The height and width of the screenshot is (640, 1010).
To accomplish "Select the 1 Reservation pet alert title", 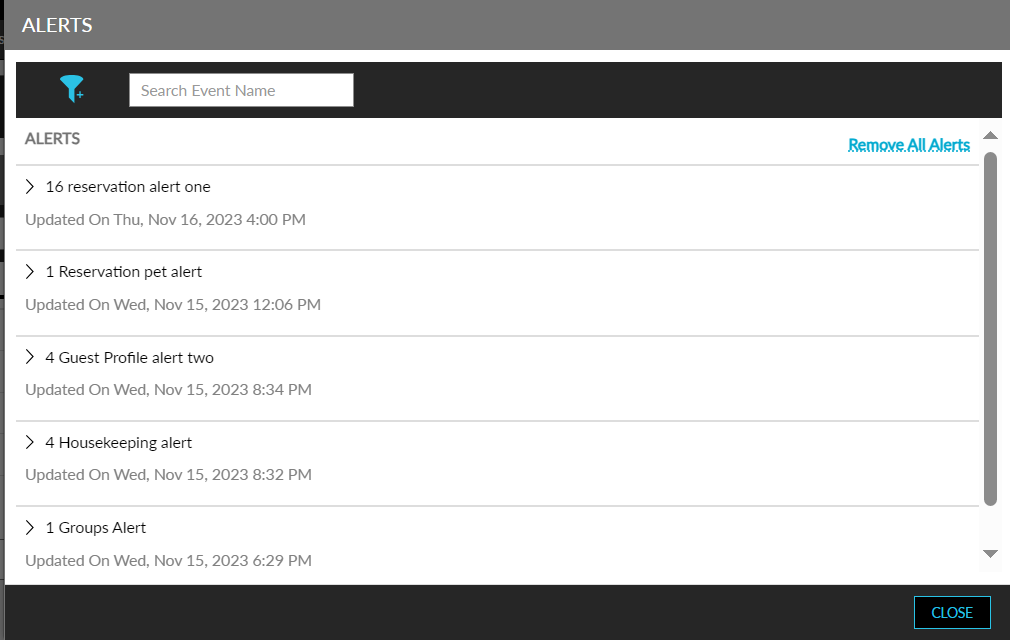I will (x=124, y=272).
